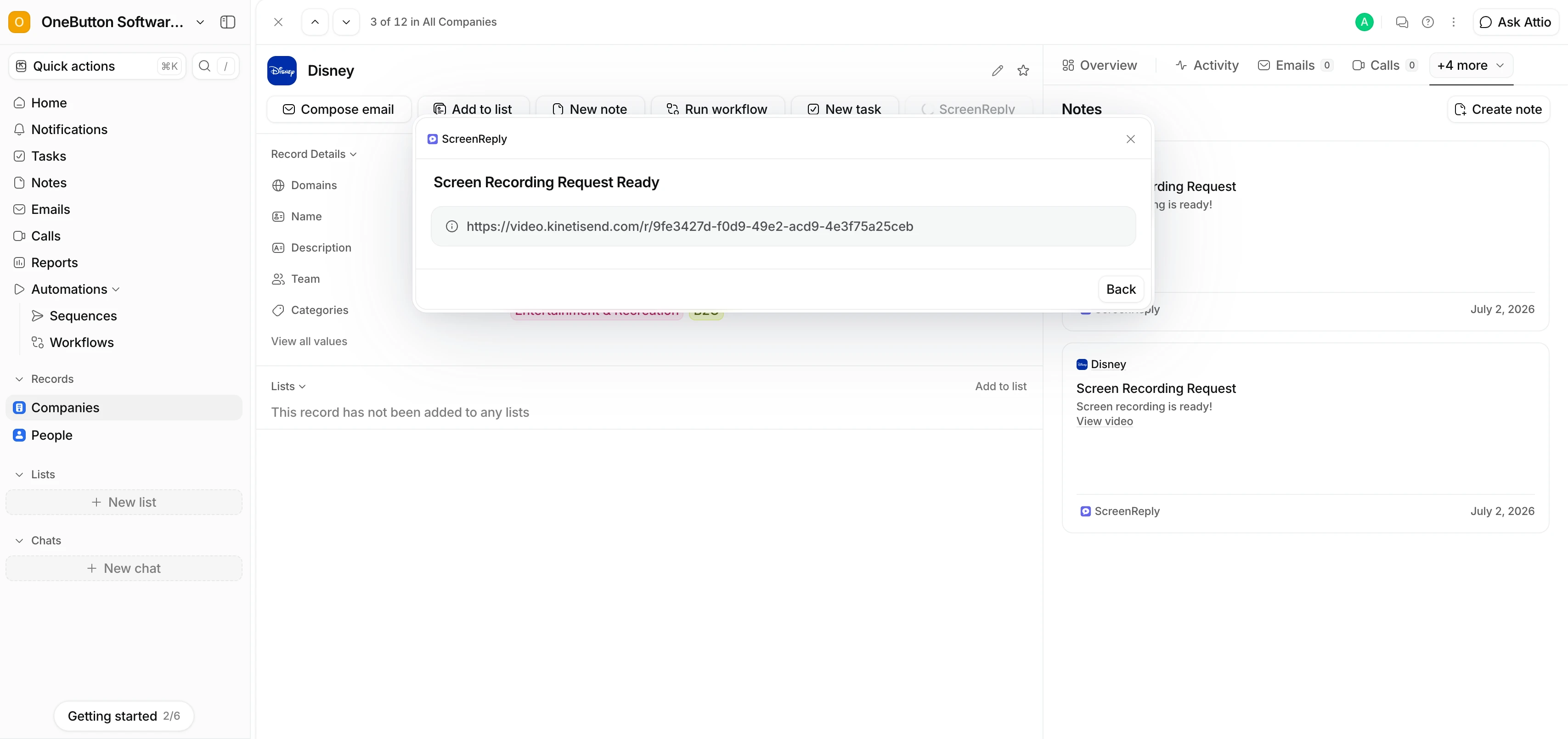The width and height of the screenshot is (1568, 739).
Task: Open the help question mark icon
Action: [x=1427, y=22]
